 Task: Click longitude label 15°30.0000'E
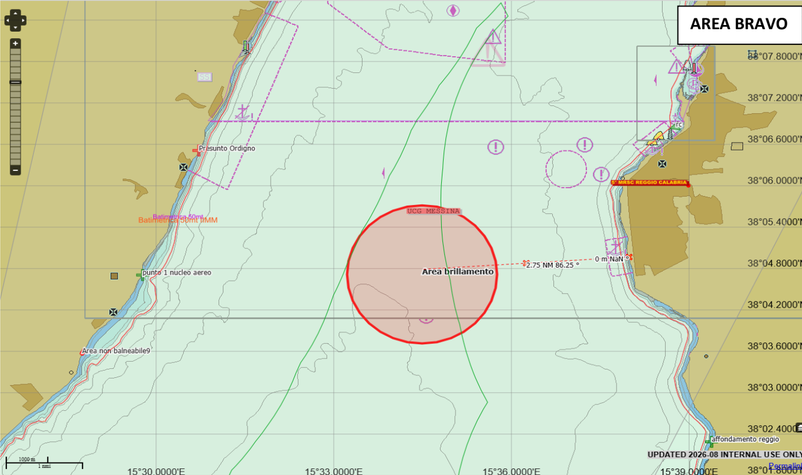[156, 471]
